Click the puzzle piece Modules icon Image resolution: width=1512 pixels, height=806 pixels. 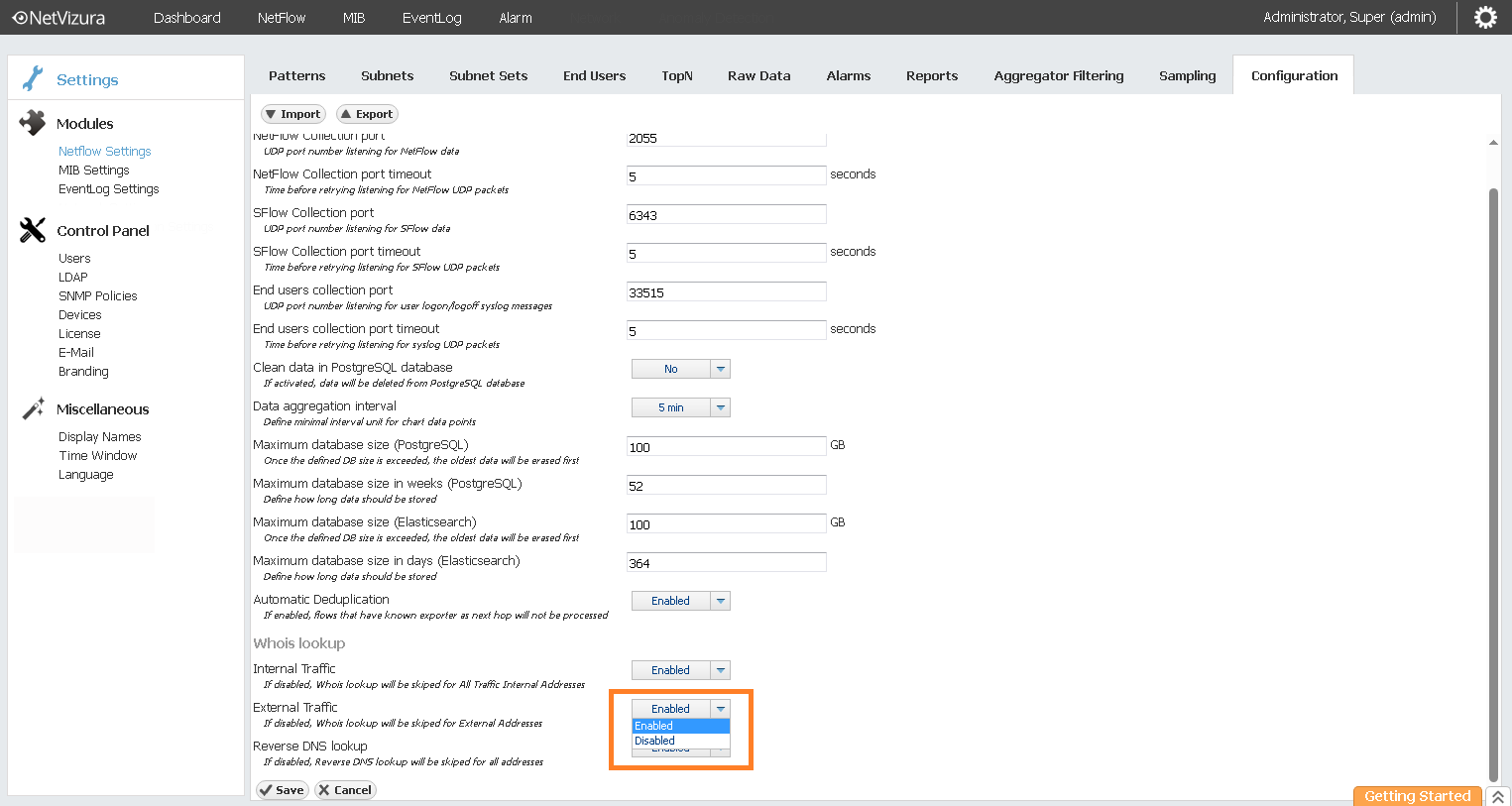click(x=33, y=123)
